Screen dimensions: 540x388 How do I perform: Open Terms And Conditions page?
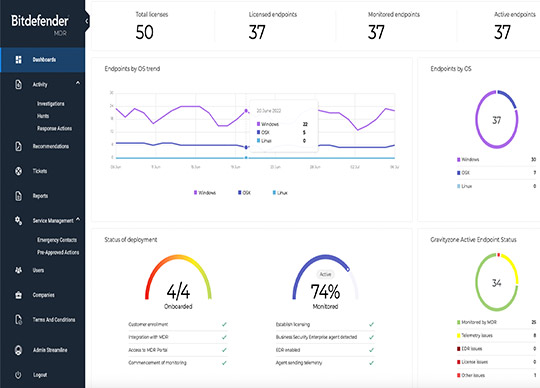click(54, 320)
